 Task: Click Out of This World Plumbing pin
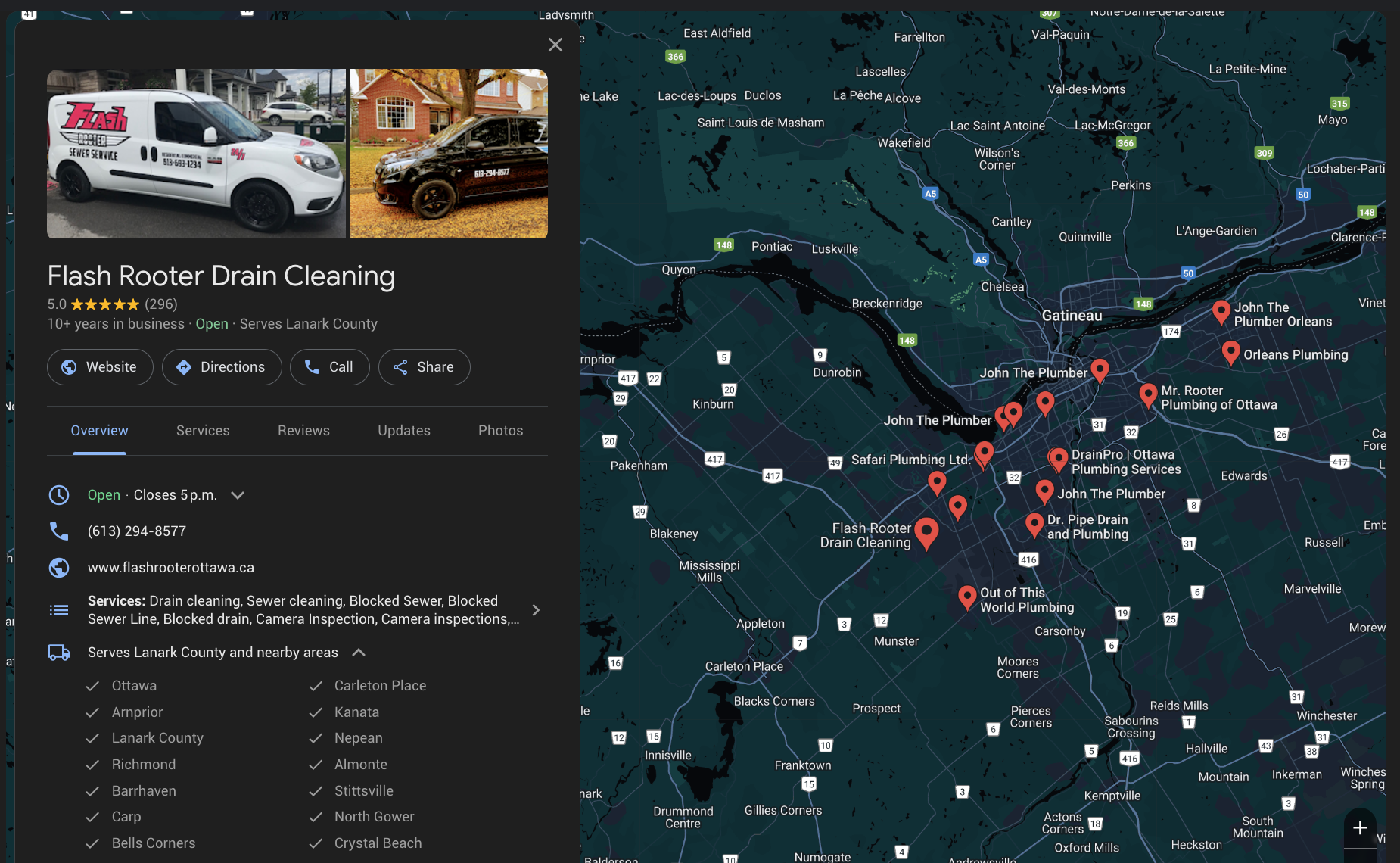pyautogui.click(x=967, y=597)
